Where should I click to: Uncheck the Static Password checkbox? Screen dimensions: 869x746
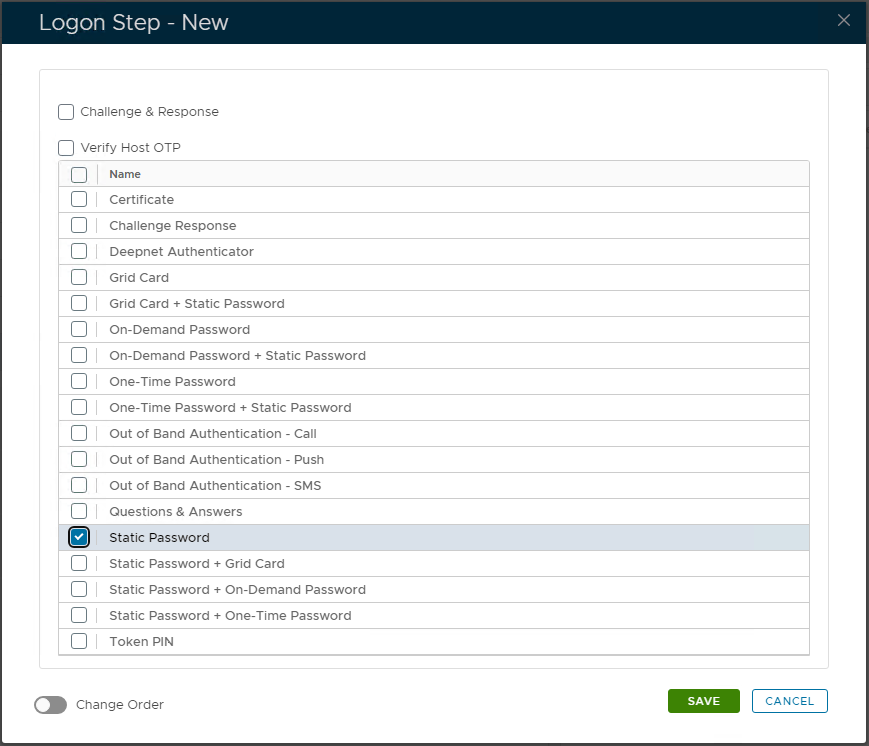(79, 538)
